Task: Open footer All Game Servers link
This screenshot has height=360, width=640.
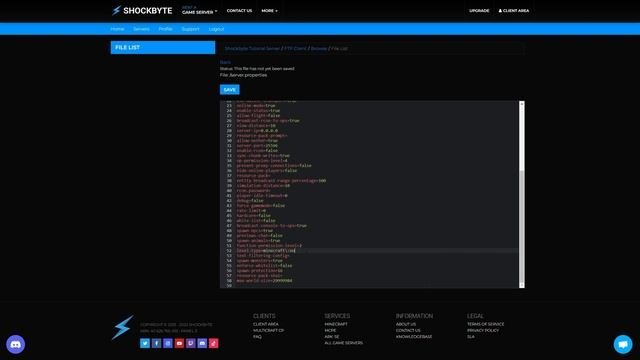Action: point(344,343)
